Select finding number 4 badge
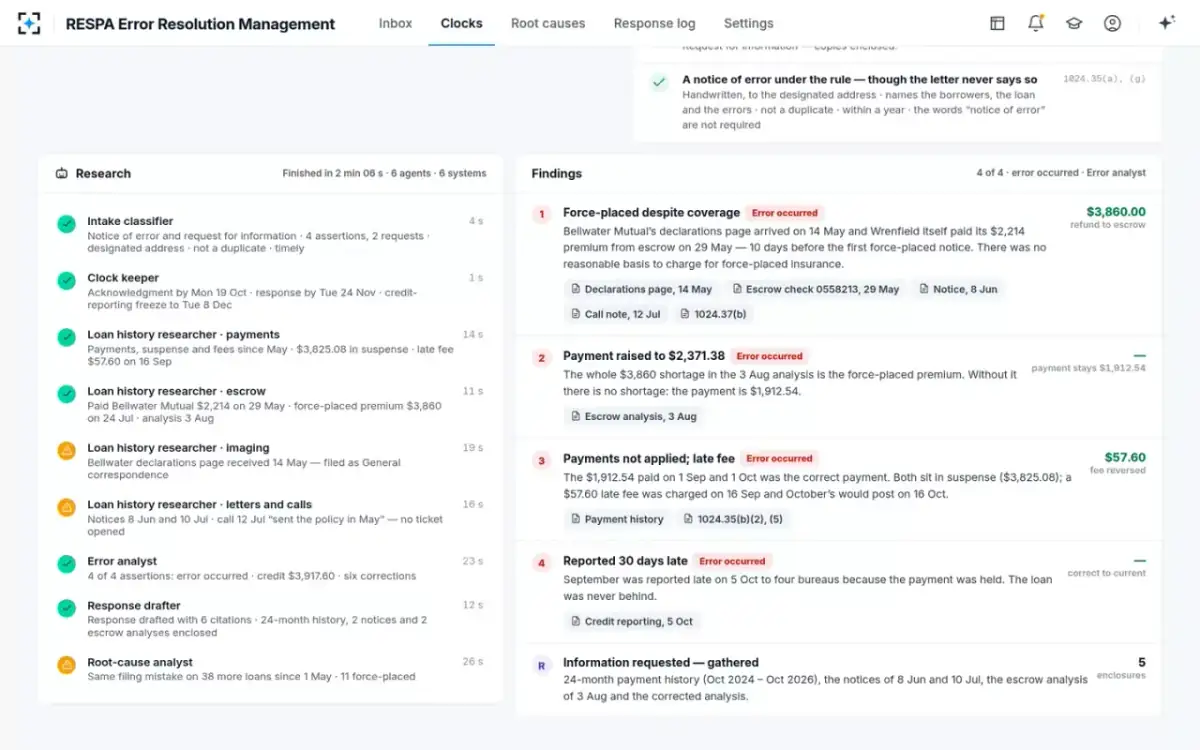The width and height of the screenshot is (1200, 750). 542,563
